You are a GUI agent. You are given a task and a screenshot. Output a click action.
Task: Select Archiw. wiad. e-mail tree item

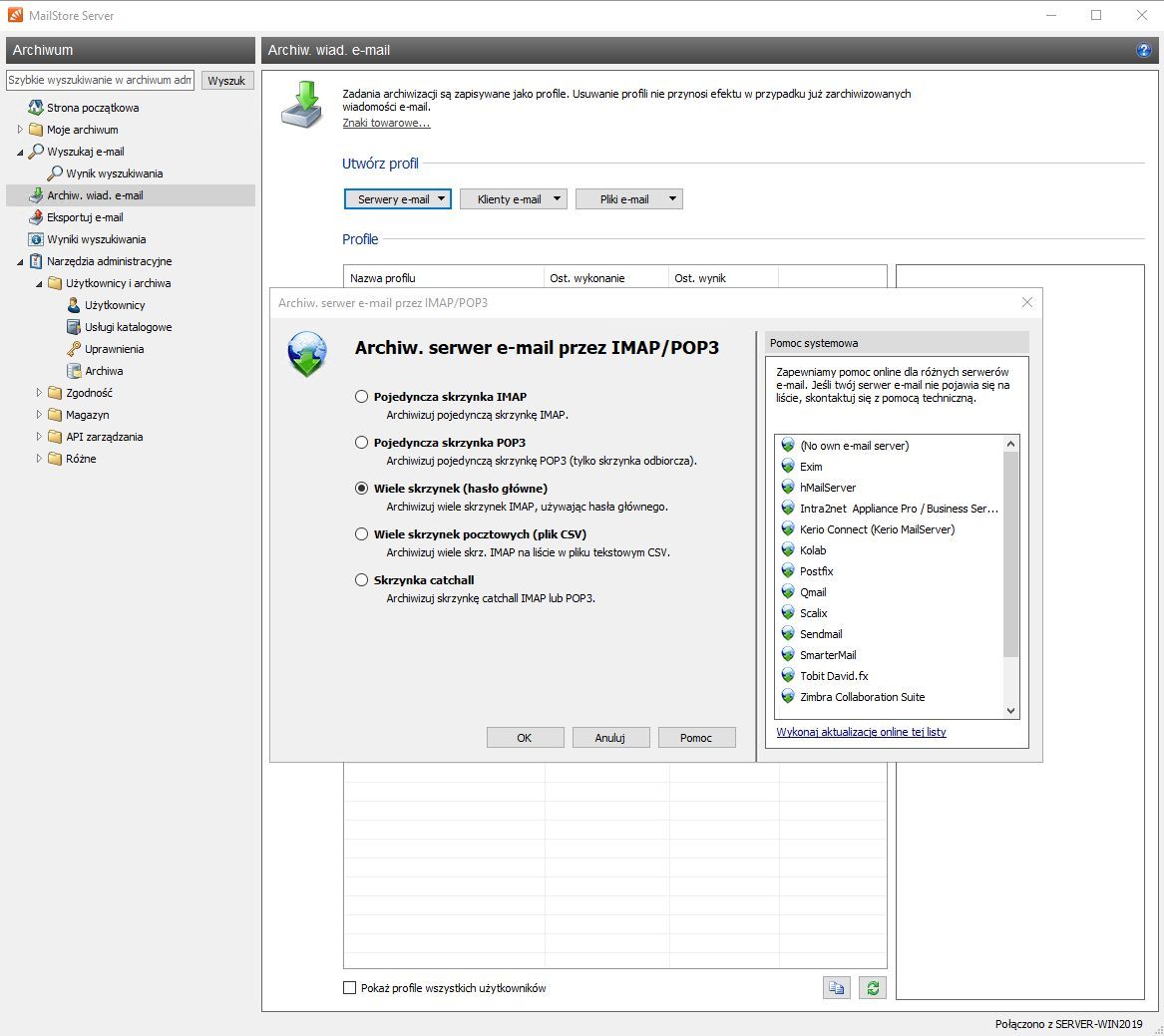coord(131,195)
